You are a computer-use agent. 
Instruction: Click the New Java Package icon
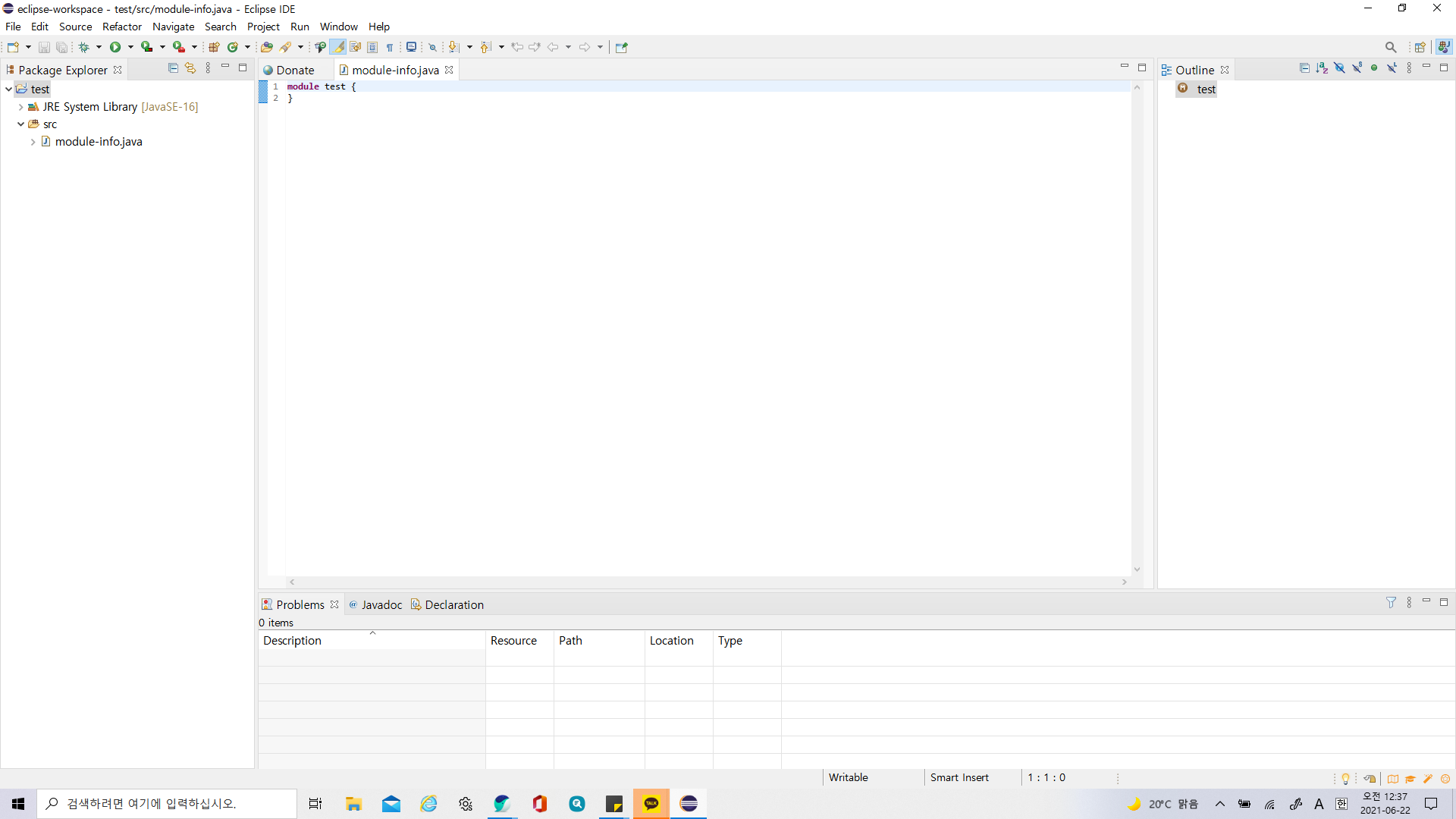coord(214,47)
